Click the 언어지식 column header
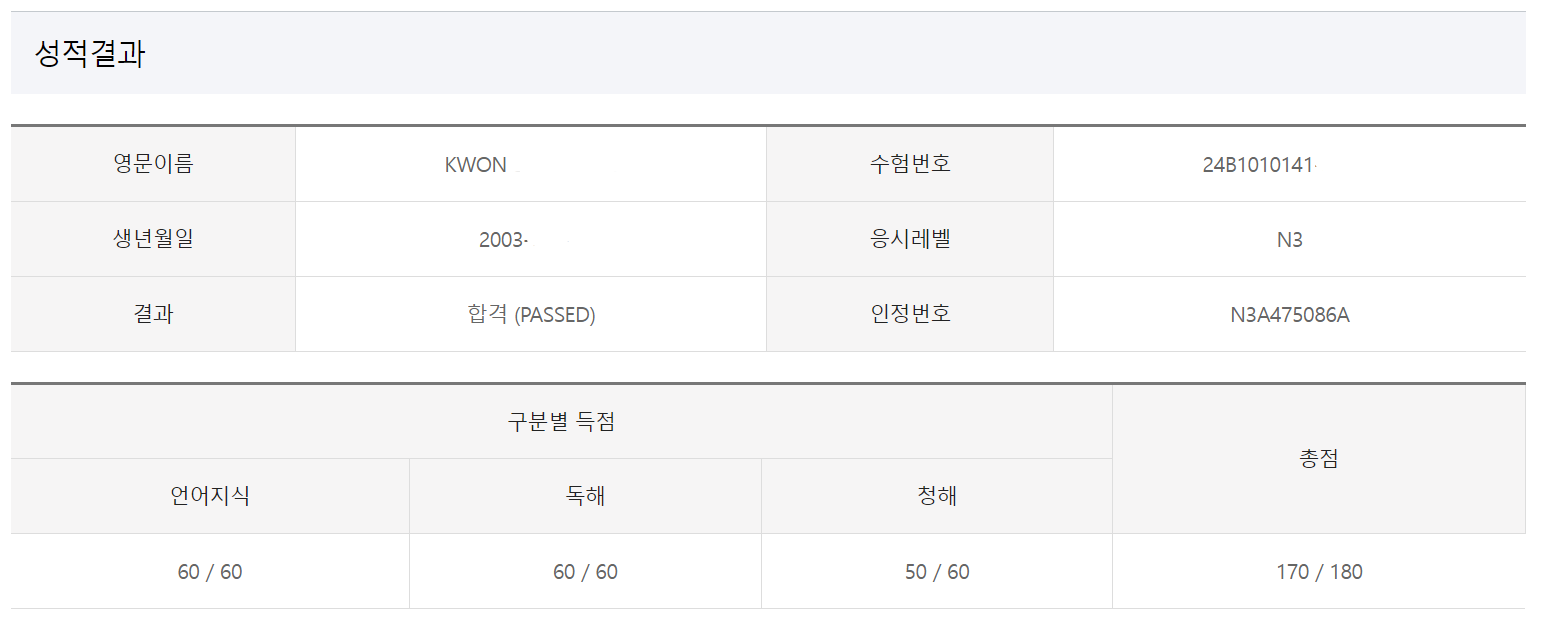This screenshot has width=1546, height=621. tap(210, 496)
